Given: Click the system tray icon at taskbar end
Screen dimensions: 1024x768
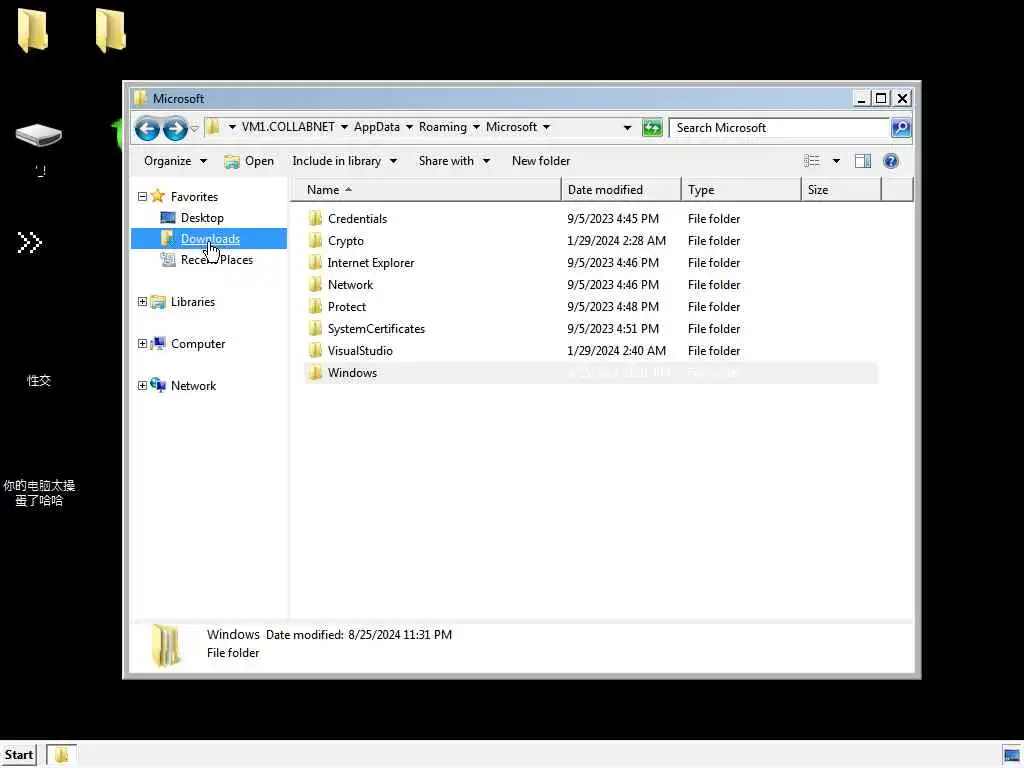Looking at the screenshot, I should point(1012,756).
